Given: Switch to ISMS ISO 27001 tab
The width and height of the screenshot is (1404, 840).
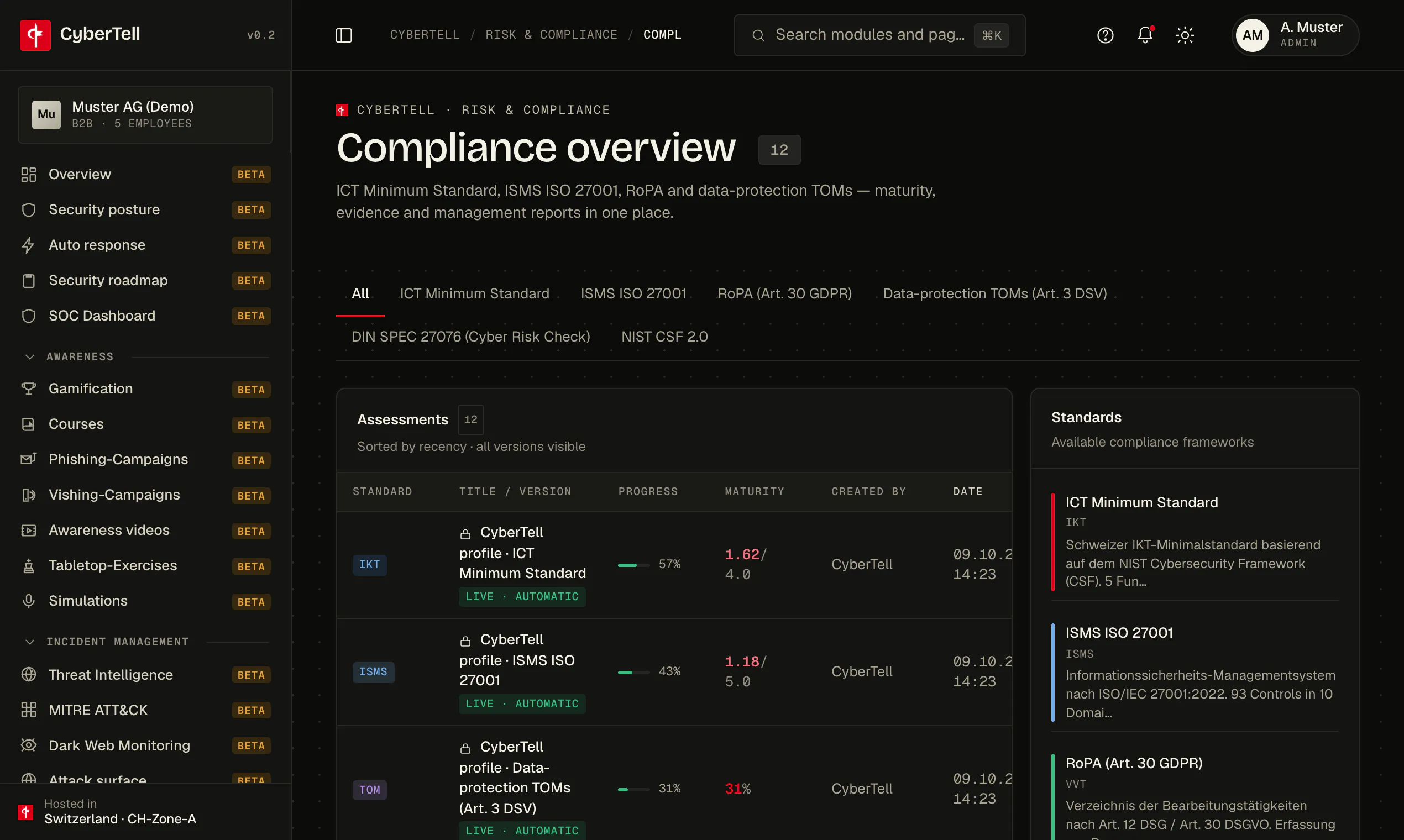Looking at the screenshot, I should (633, 294).
